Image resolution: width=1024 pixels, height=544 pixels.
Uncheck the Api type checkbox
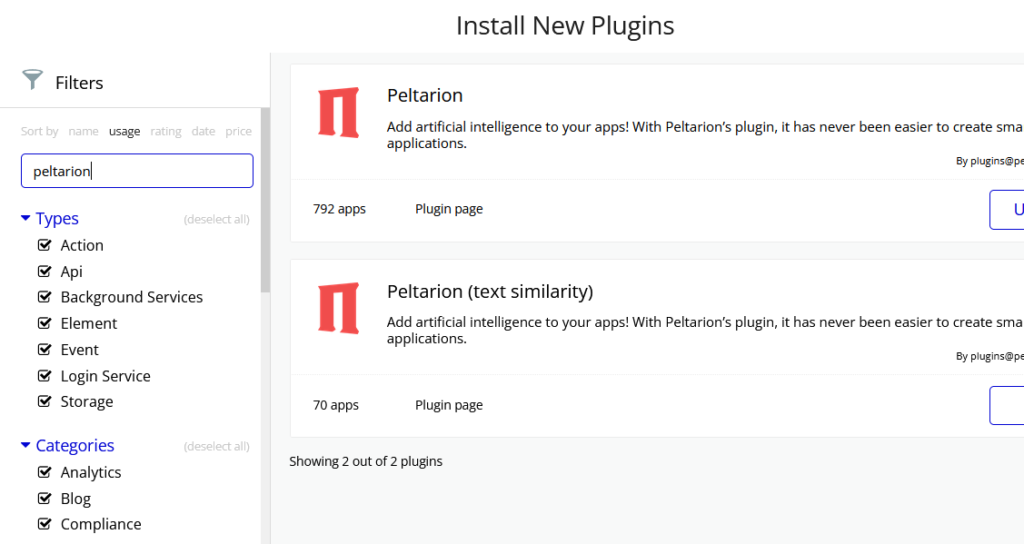coord(44,271)
